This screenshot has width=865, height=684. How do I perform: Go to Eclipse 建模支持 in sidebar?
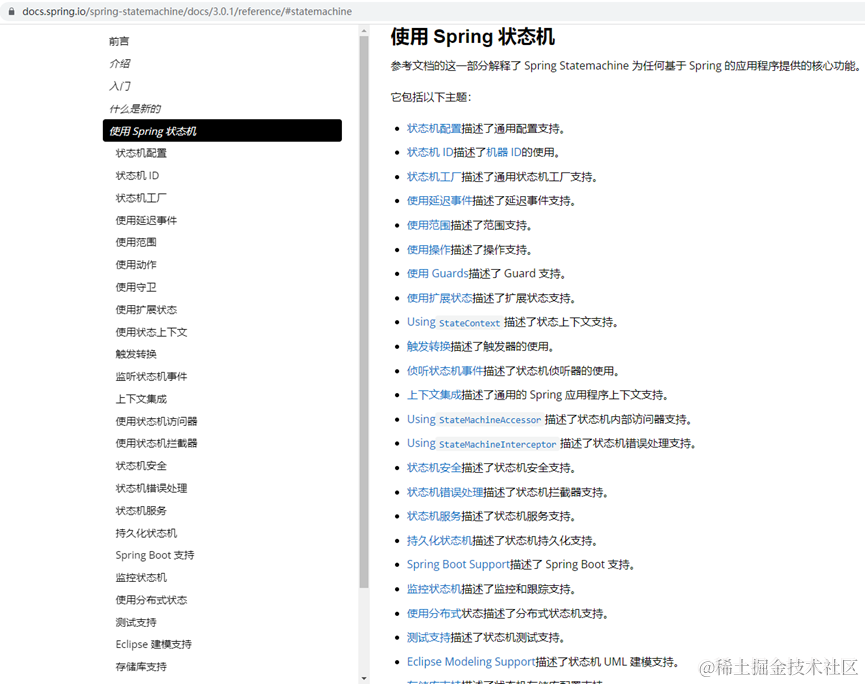153,644
